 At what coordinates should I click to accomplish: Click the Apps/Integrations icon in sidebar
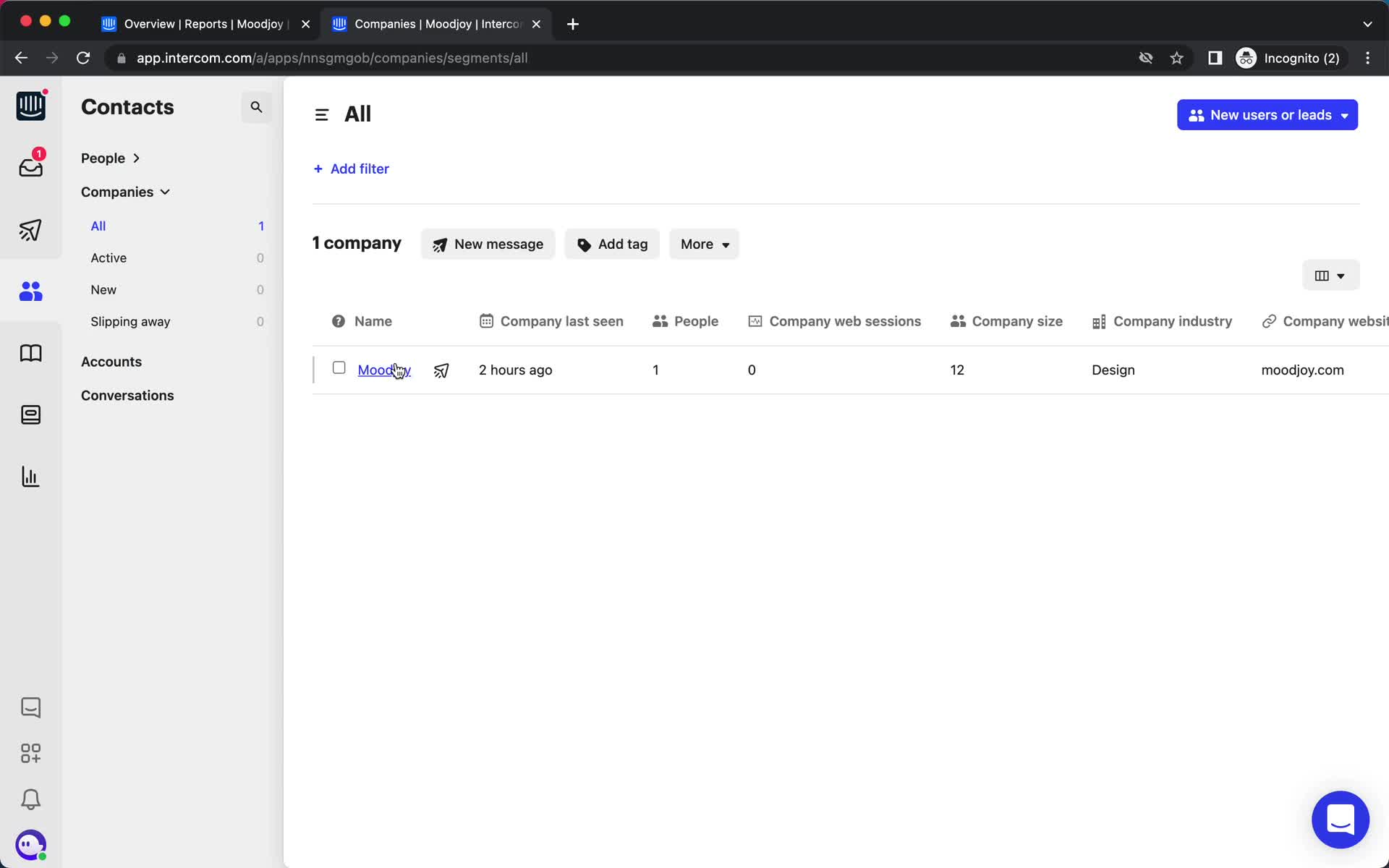click(30, 752)
